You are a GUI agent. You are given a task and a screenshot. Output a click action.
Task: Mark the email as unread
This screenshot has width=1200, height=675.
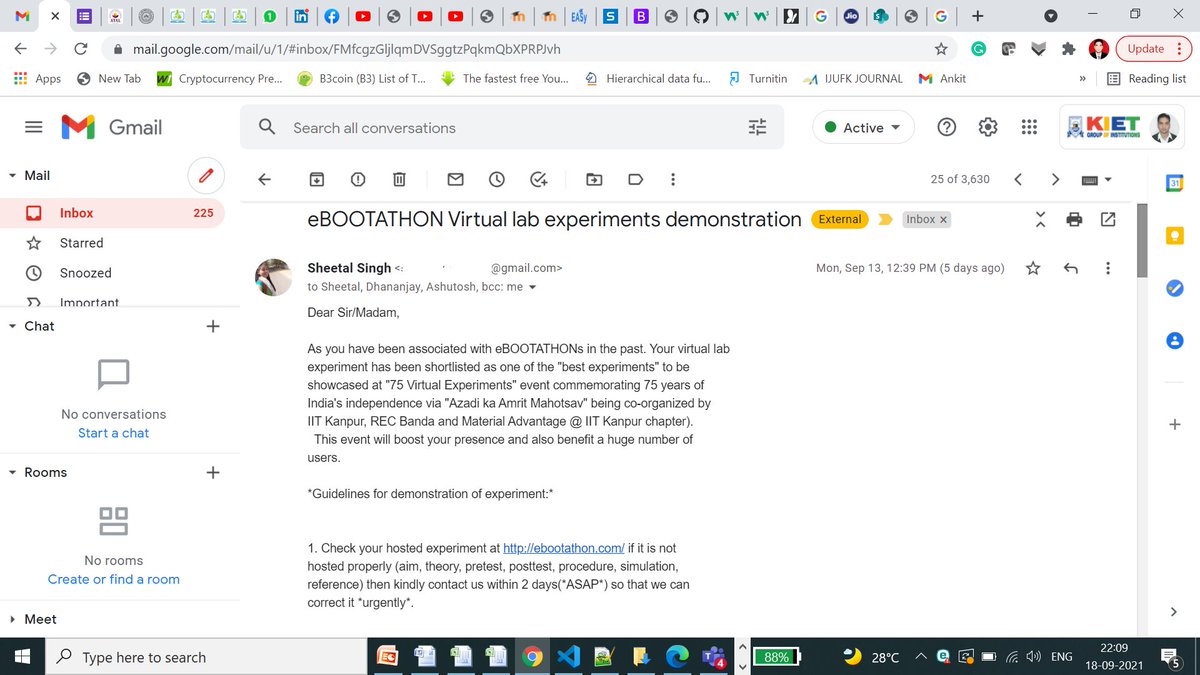pyautogui.click(x=455, y=179)
